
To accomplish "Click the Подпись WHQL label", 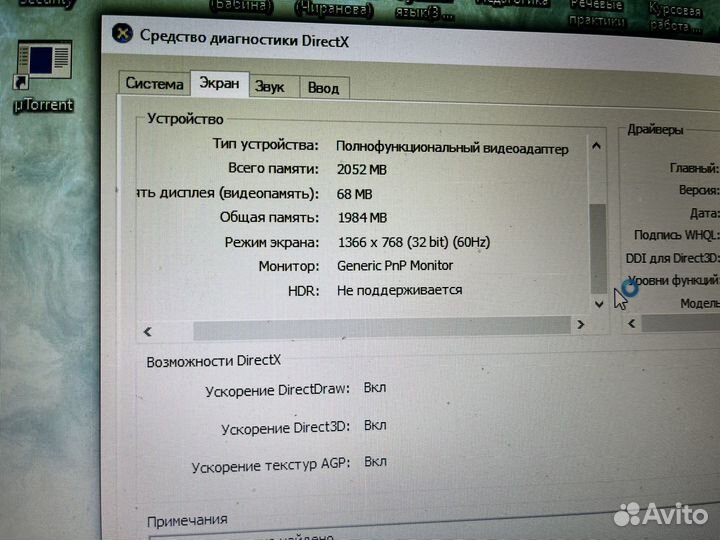I will pos(676,235).
